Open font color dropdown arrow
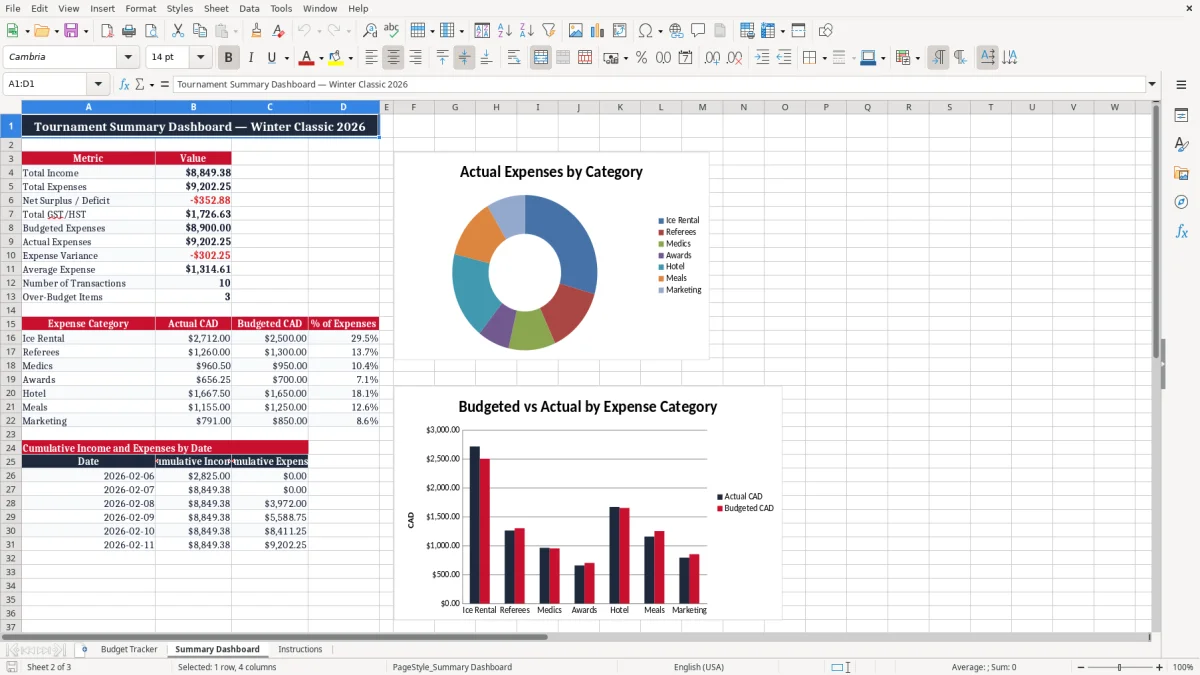This screenshot has width=1200, height=675. tap(321, 58)
